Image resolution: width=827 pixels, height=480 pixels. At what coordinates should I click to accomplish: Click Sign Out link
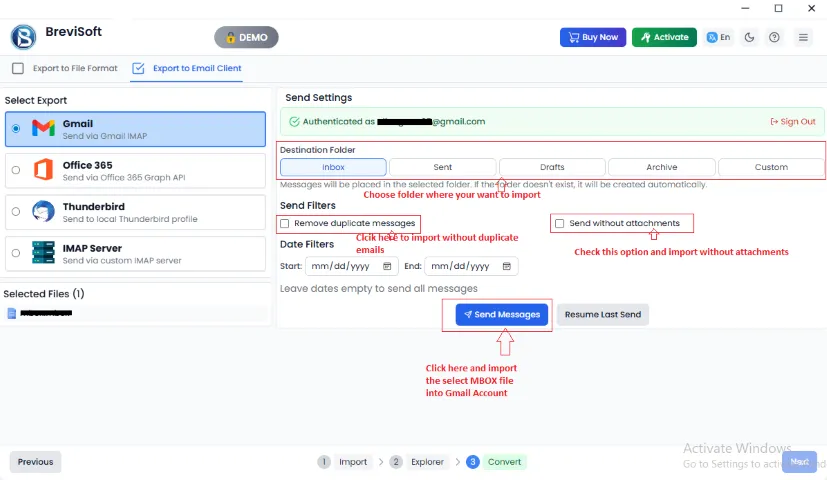coord(793,122)
